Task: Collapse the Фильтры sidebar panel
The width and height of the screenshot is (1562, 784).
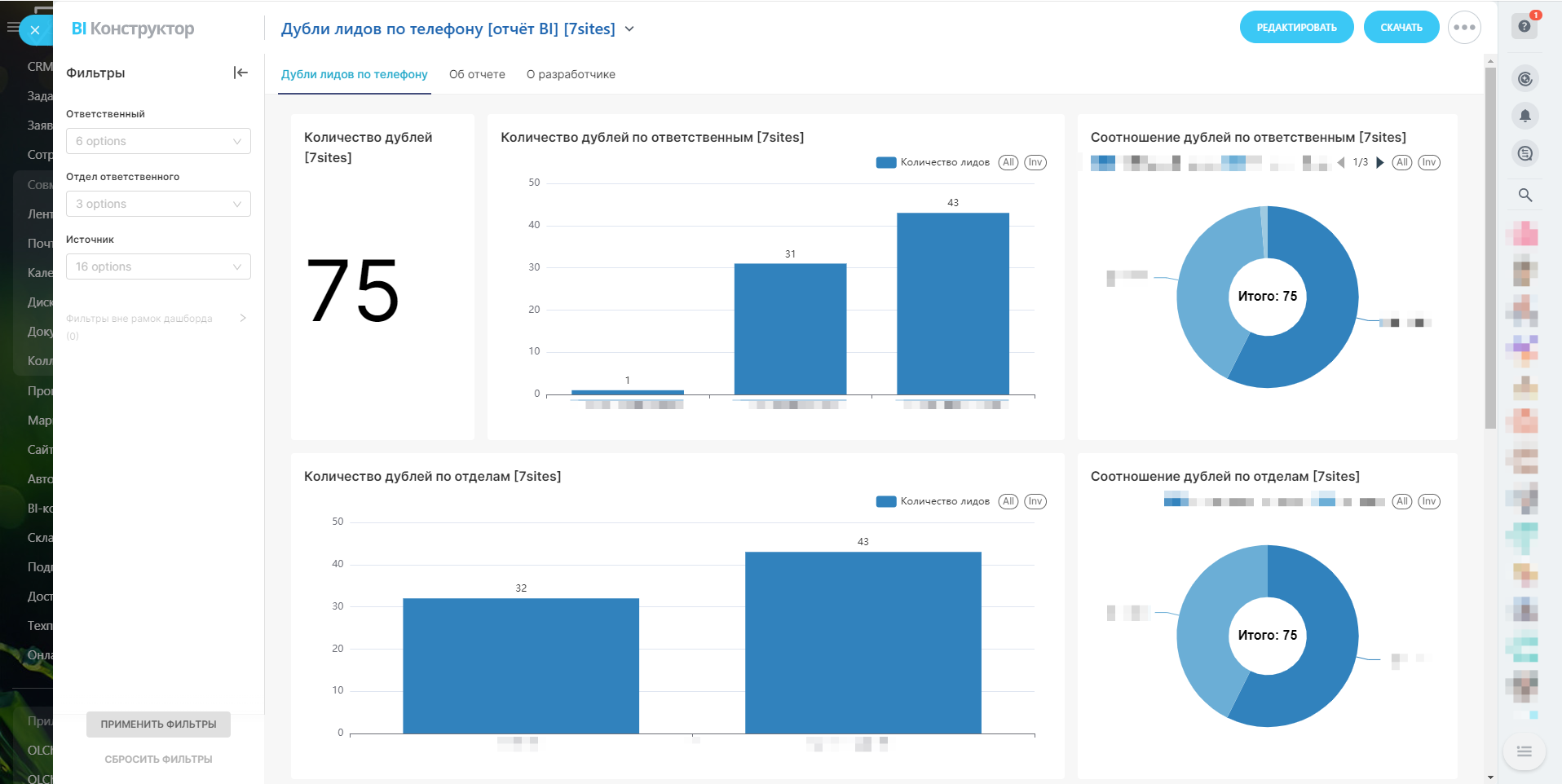Action: click(x=240, y=73)
